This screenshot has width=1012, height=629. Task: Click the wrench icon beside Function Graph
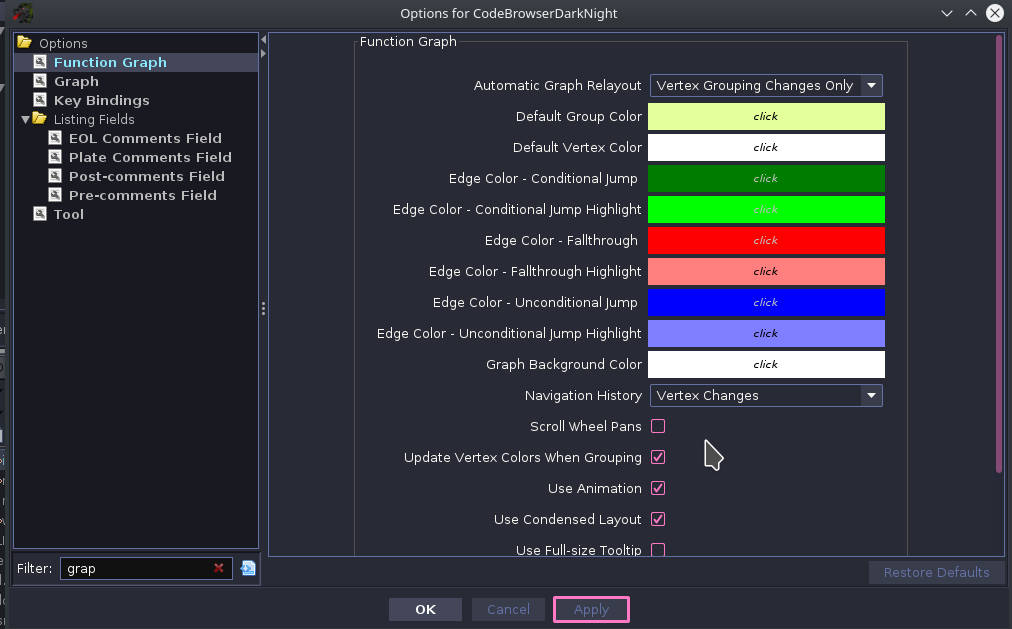pyautogui.click(x=40, y=62)
